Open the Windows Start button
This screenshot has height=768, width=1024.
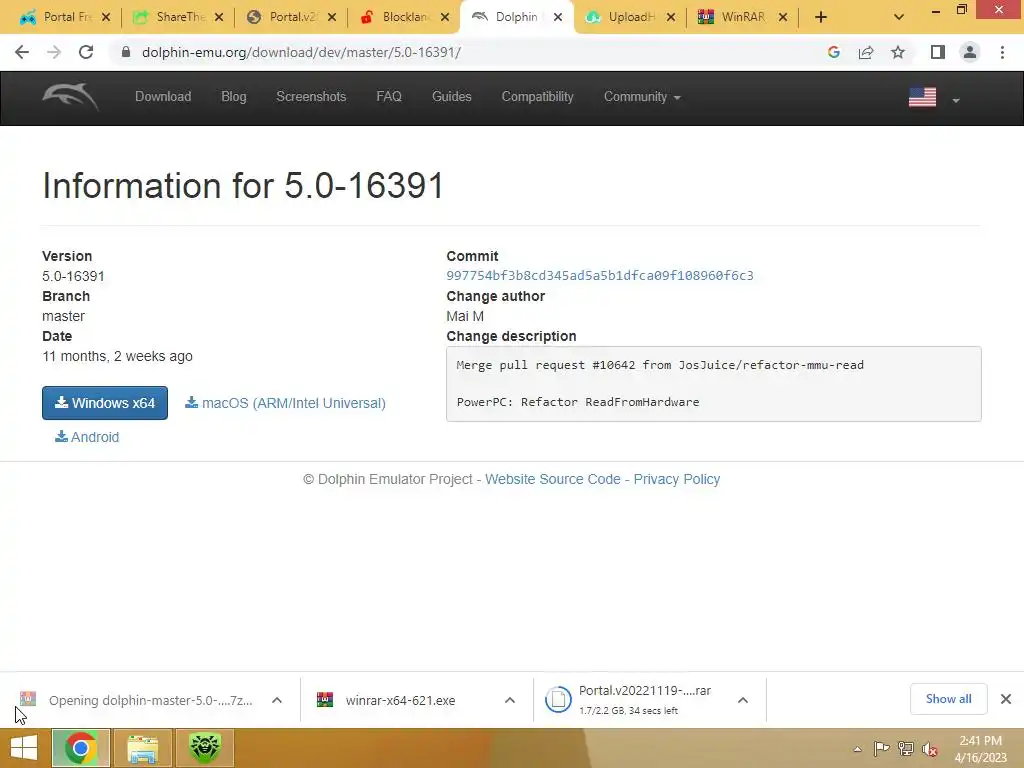tap(24, 748)
